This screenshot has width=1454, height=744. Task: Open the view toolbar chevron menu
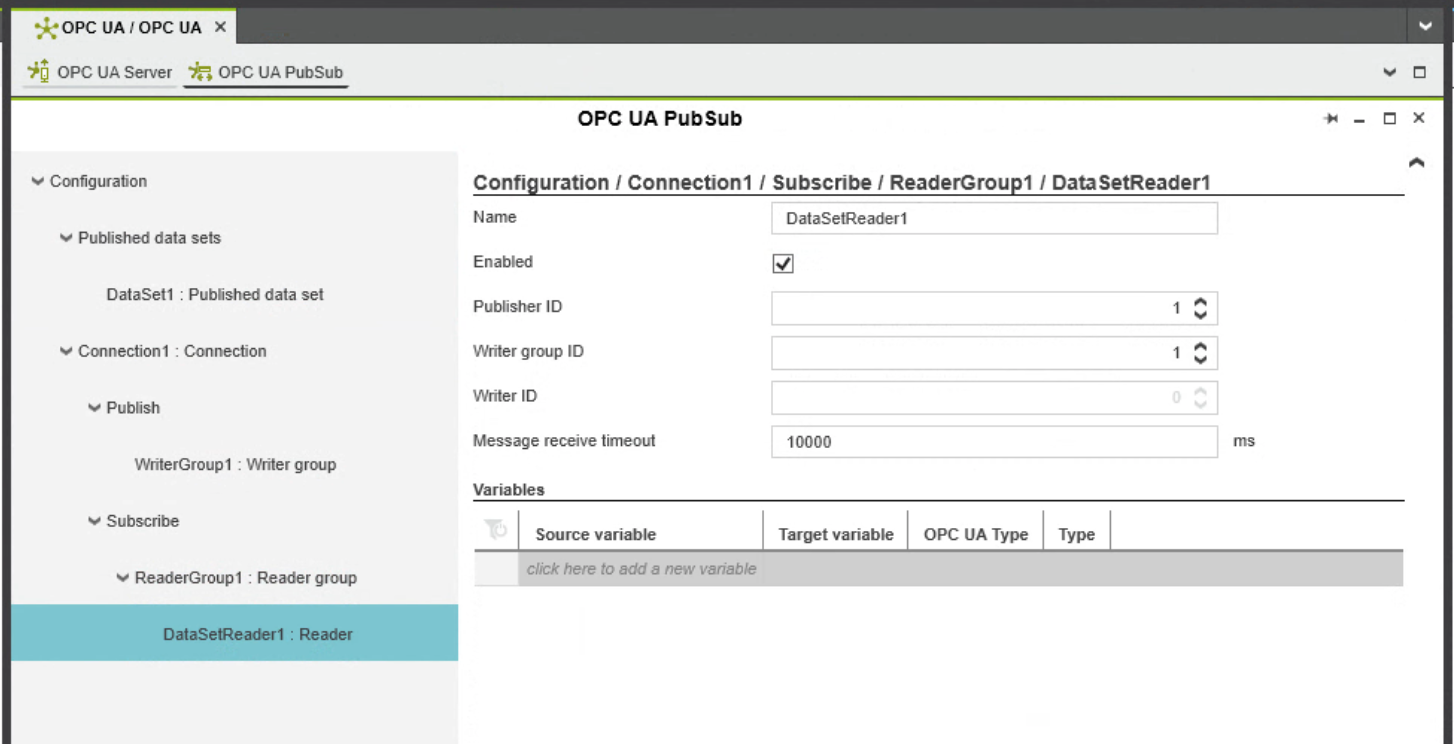tap(1389, 72)
